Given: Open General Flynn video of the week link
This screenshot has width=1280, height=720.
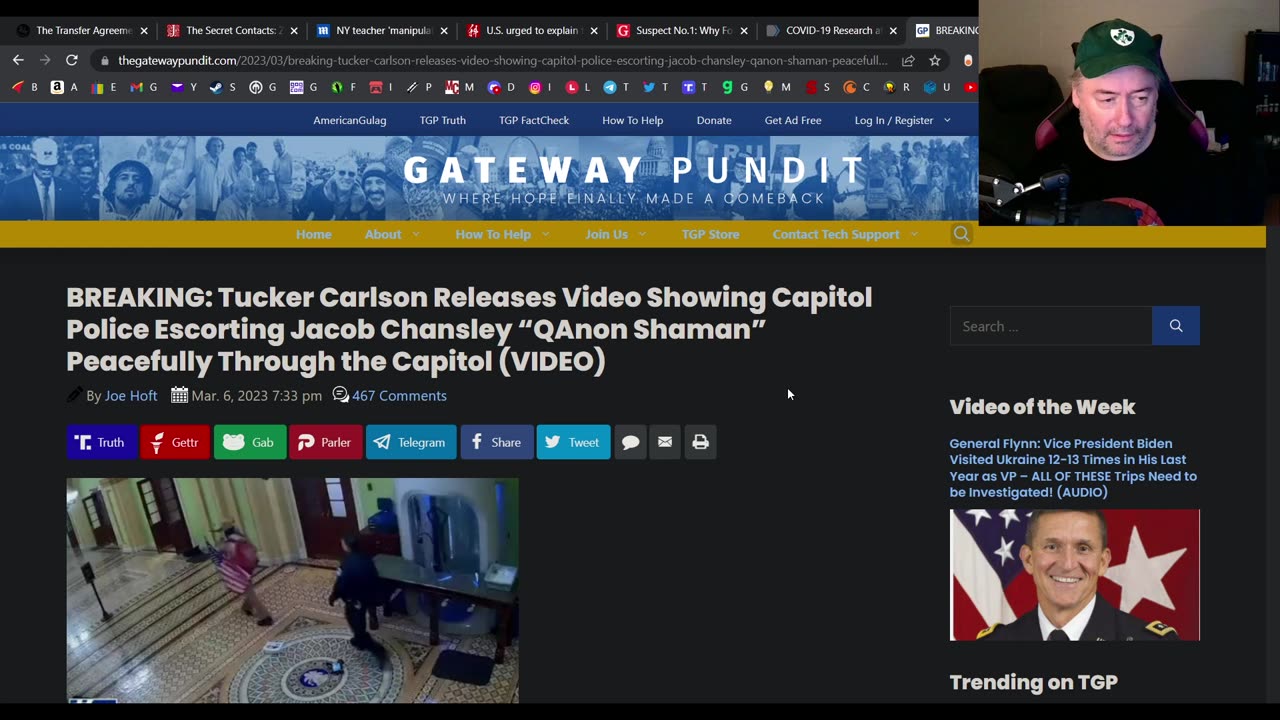Looking at the screenshot, I should pos(1073,468).
